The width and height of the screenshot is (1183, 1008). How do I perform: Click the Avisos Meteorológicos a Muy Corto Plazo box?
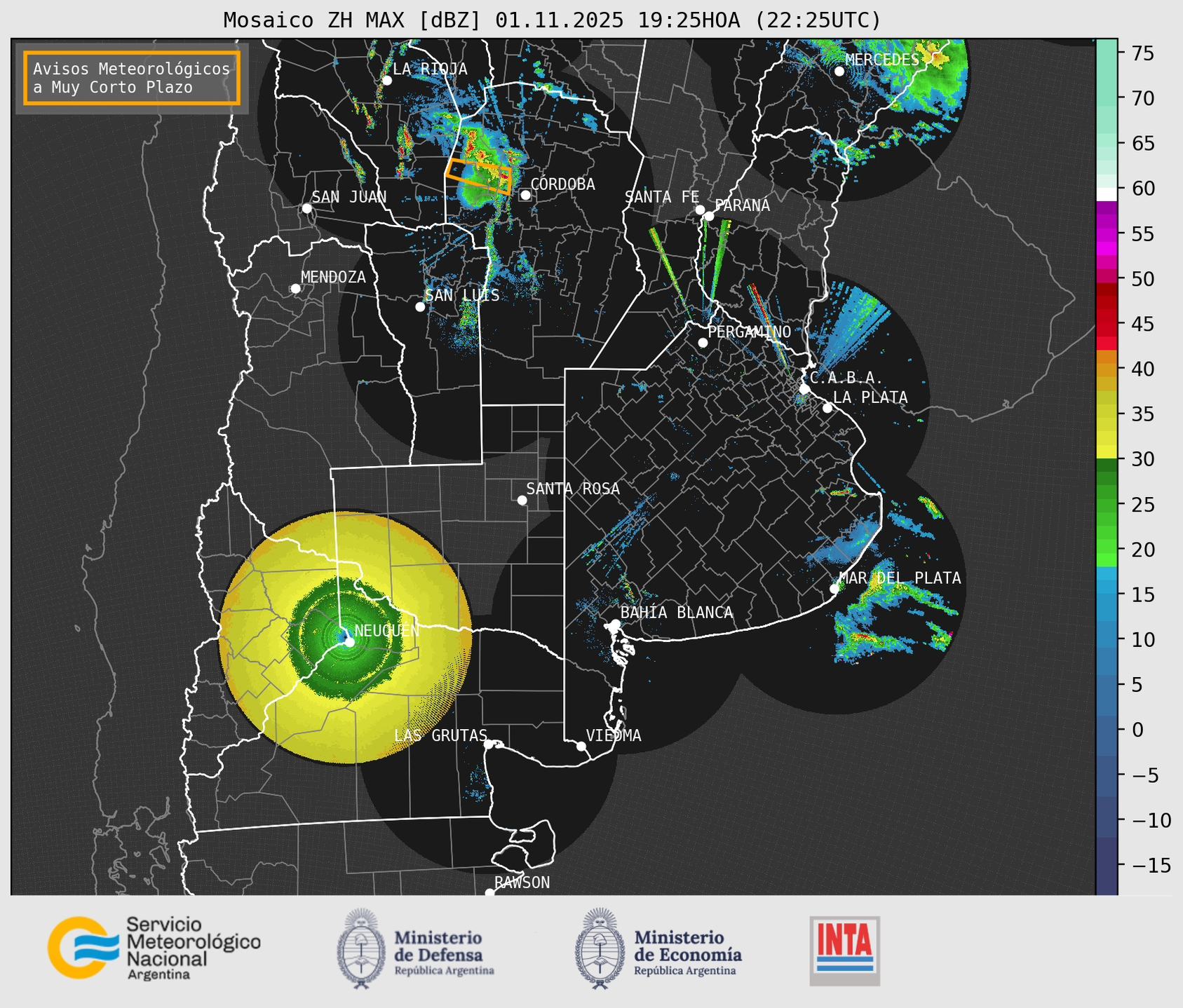[132, 78]
